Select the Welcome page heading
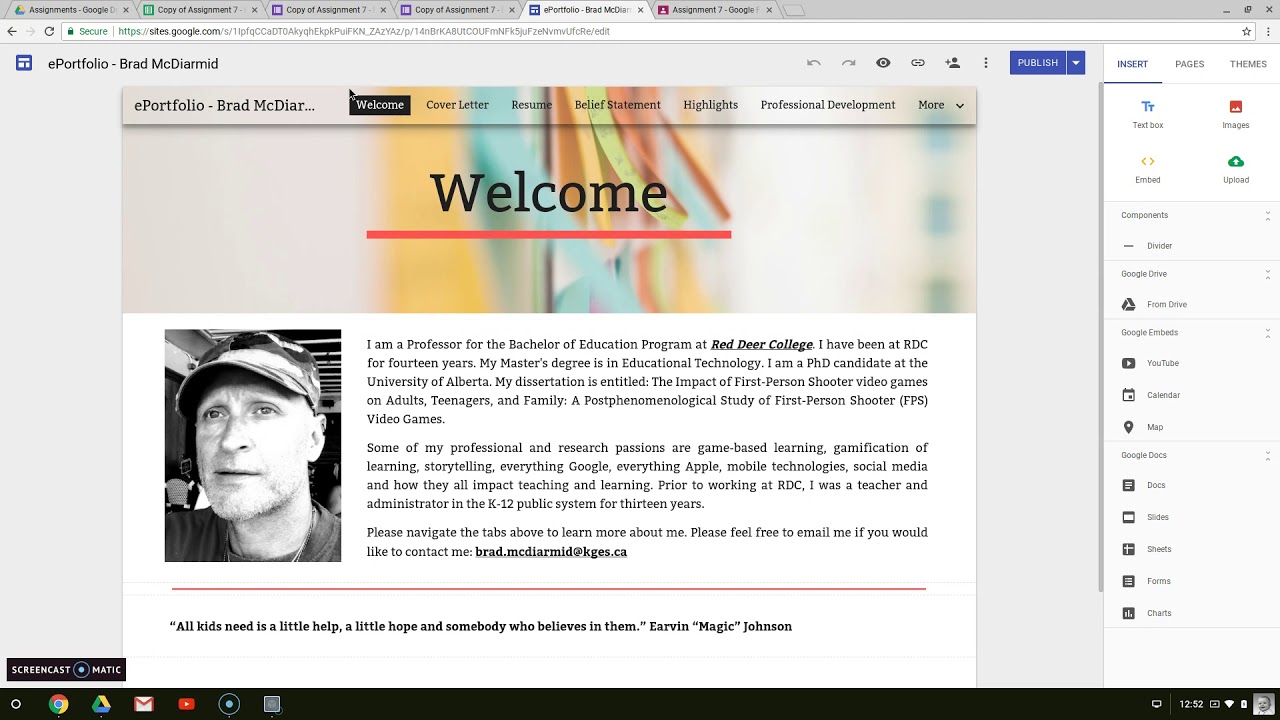Viewport: 1280px width, 720px height. (549, 193)
